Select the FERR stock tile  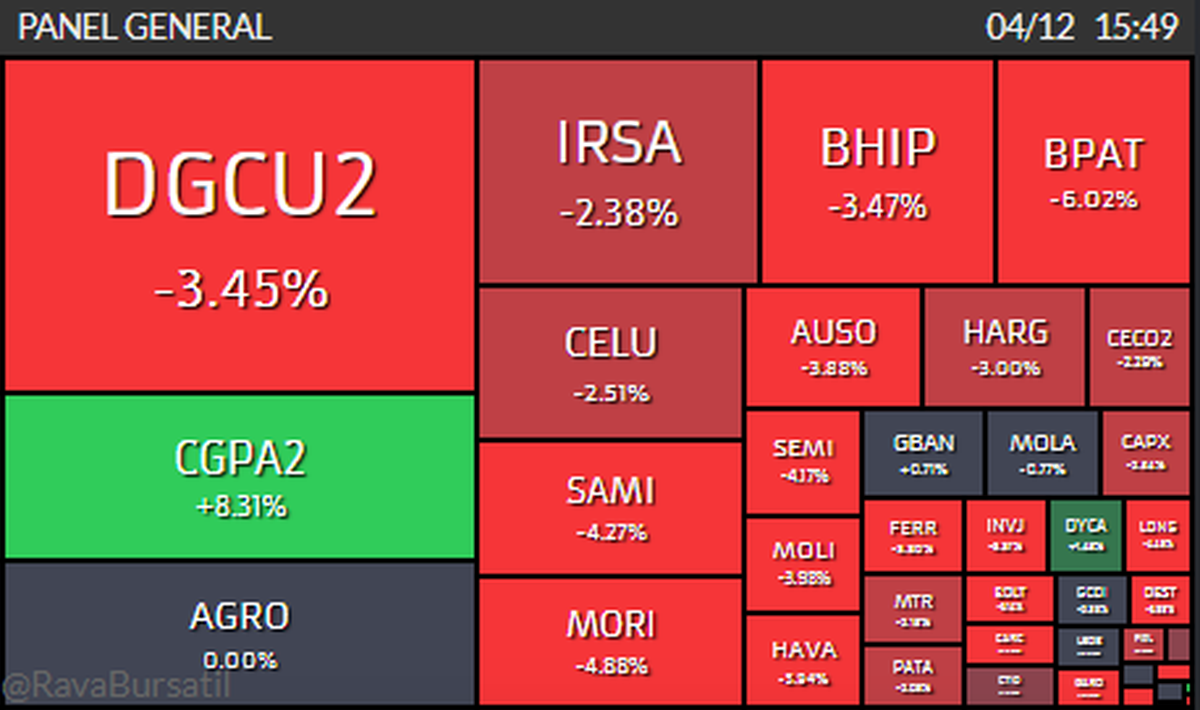tap(912, 535)
